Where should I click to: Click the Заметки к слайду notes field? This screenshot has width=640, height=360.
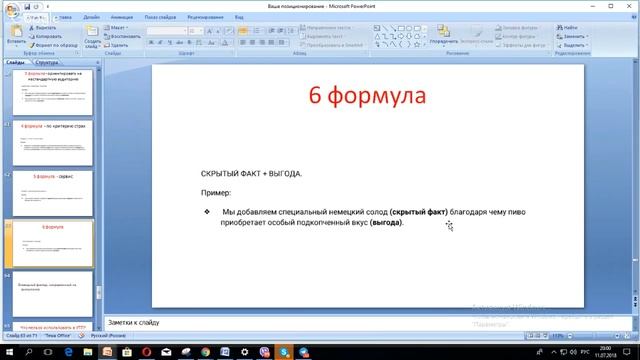[368, 322]
